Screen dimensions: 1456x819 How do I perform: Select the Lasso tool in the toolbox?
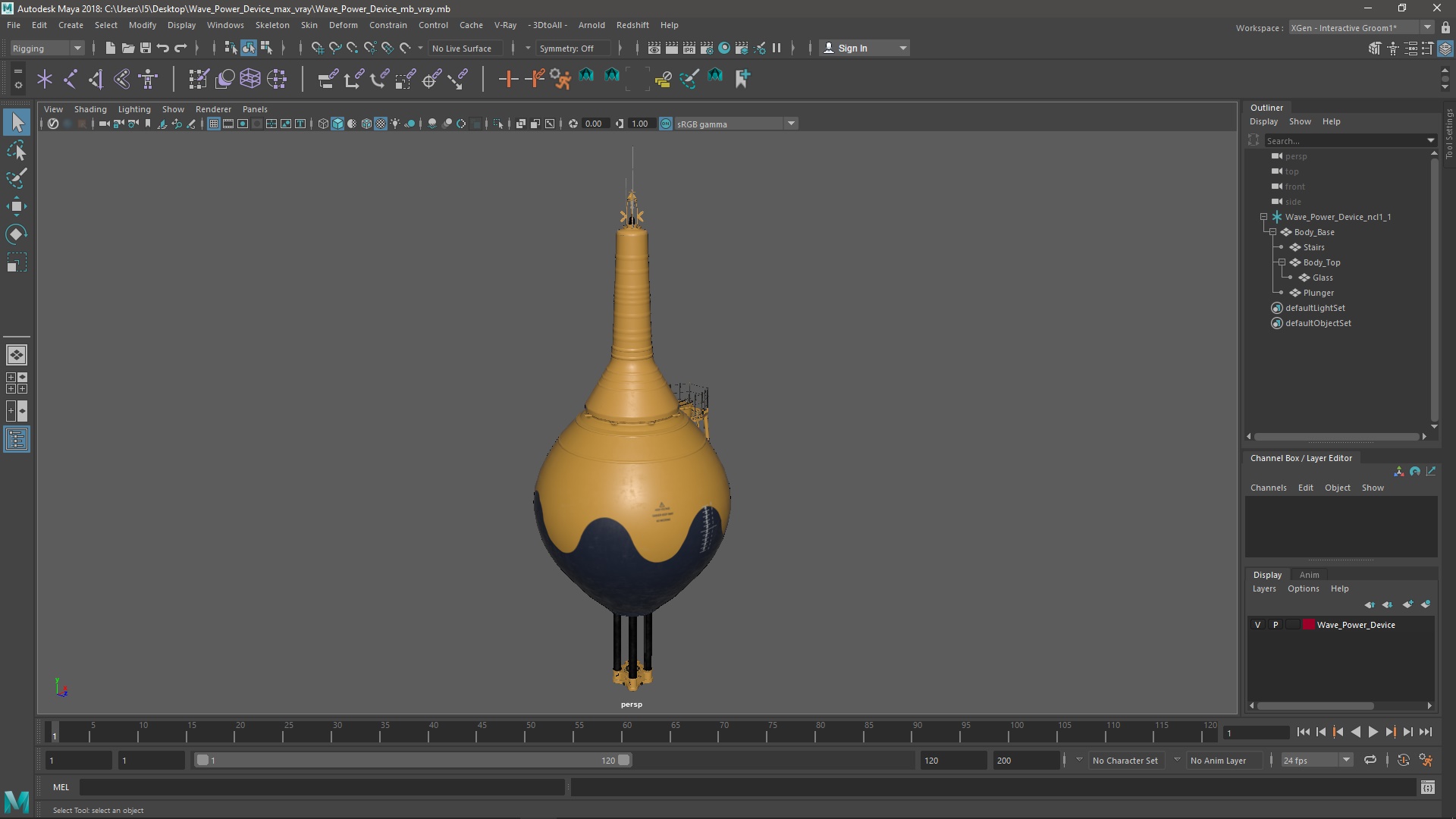[17, 151]
